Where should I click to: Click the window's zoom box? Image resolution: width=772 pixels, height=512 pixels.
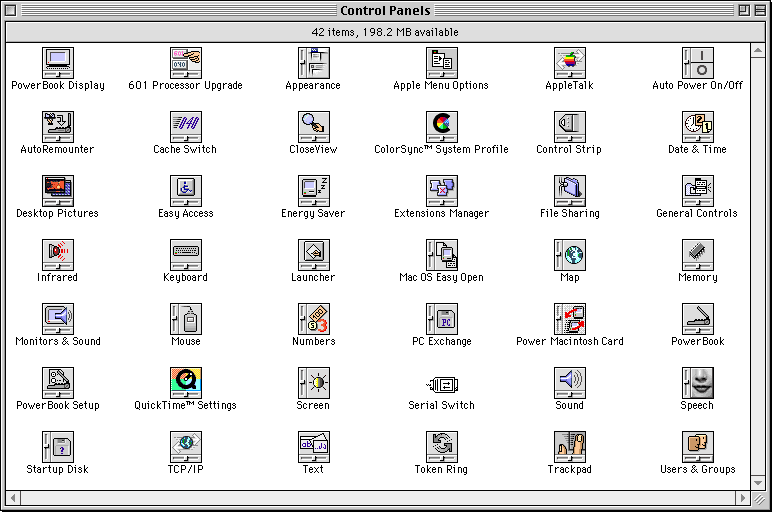743,10
